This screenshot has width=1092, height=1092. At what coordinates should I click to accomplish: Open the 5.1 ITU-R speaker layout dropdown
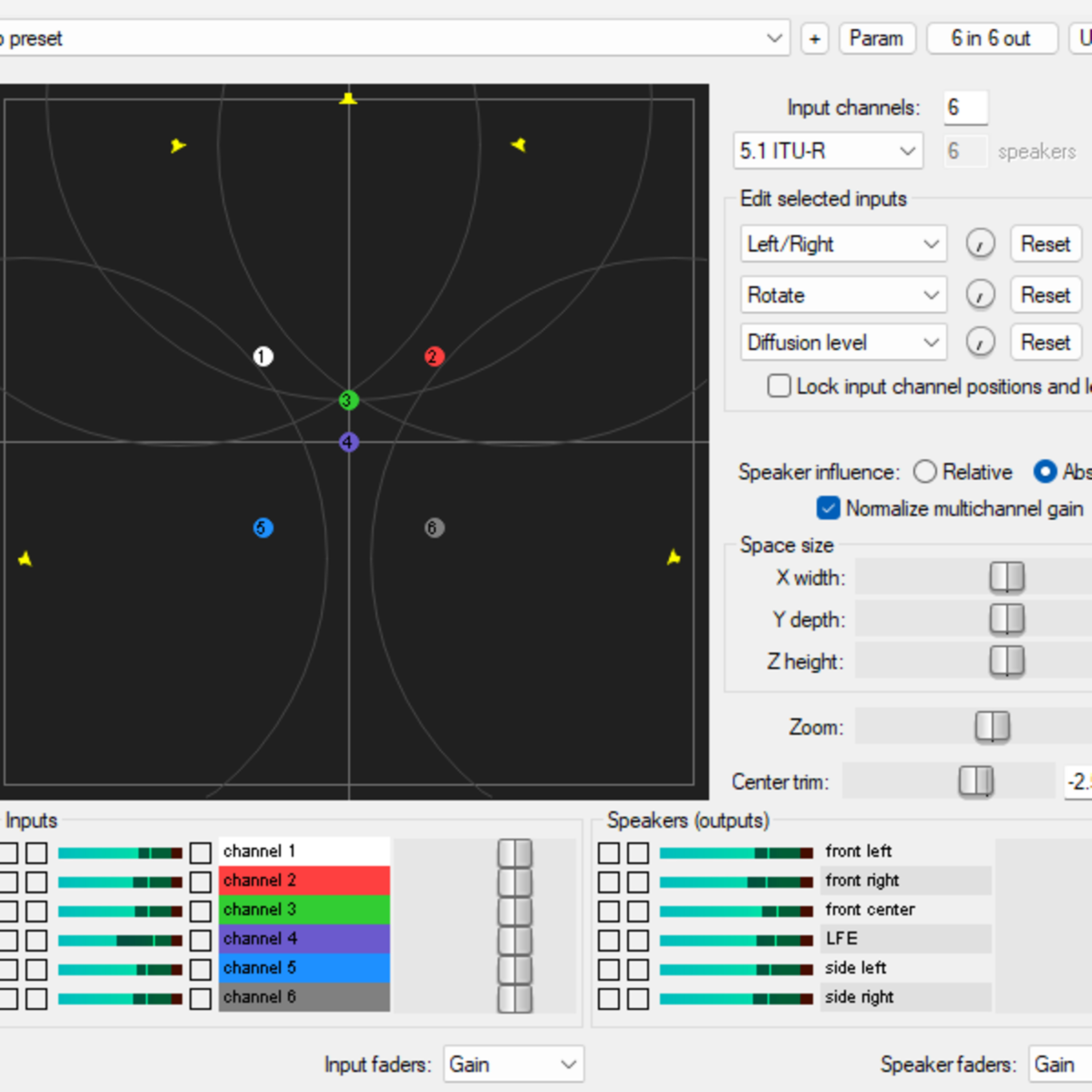827,151
